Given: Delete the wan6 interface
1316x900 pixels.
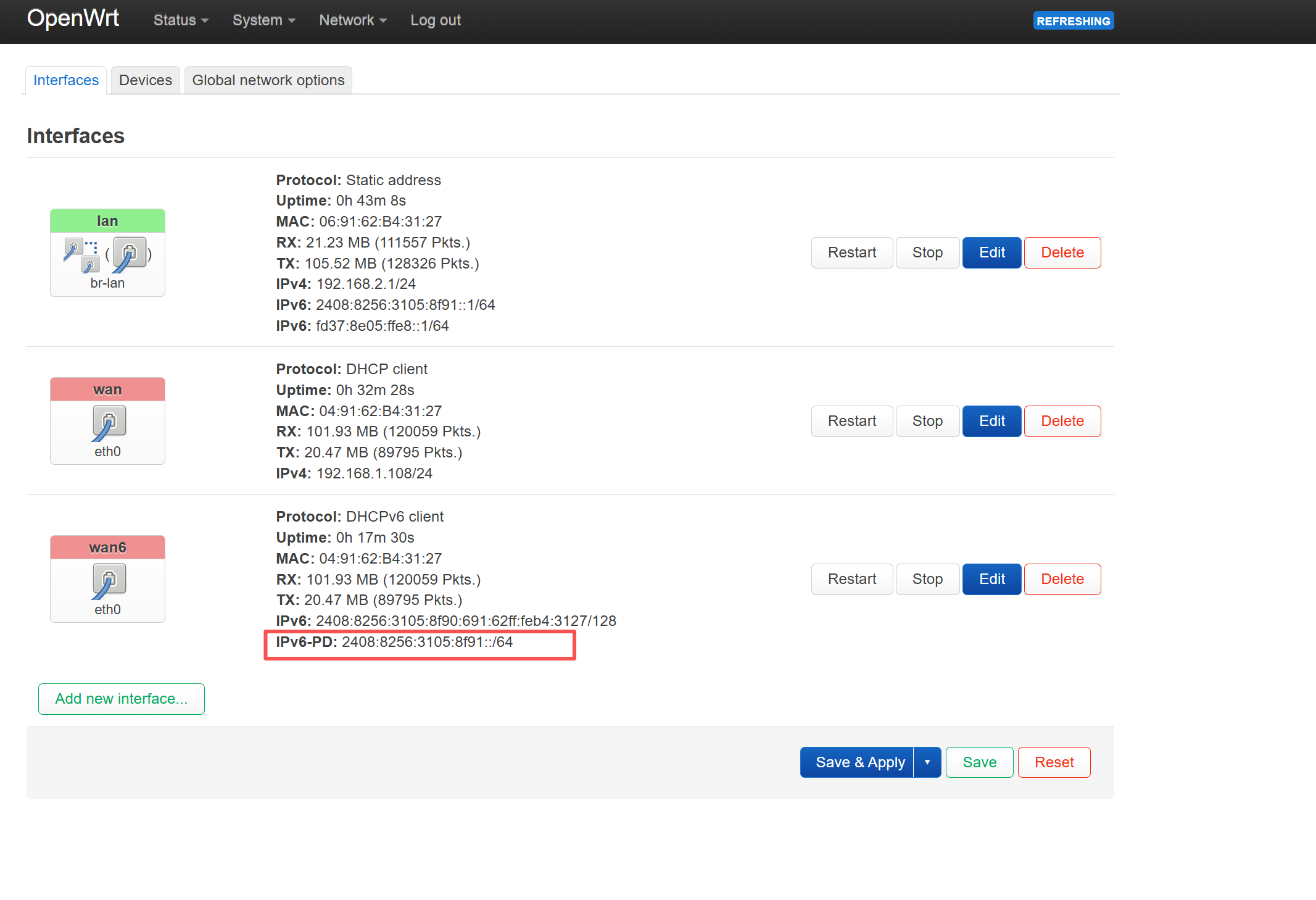Looking at the screenshot, I should tap(1062, 579).
